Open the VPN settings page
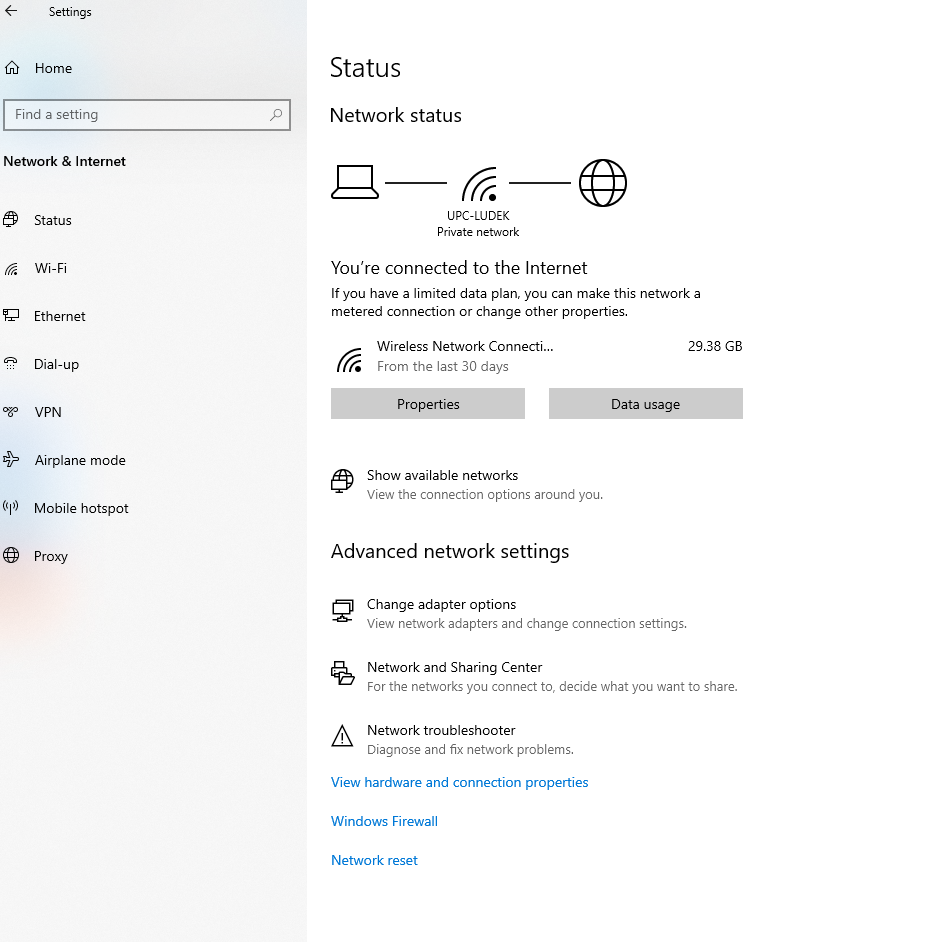The height and width of the screenshot is (942, 929). pyautogui.click(x=48, y=412)
